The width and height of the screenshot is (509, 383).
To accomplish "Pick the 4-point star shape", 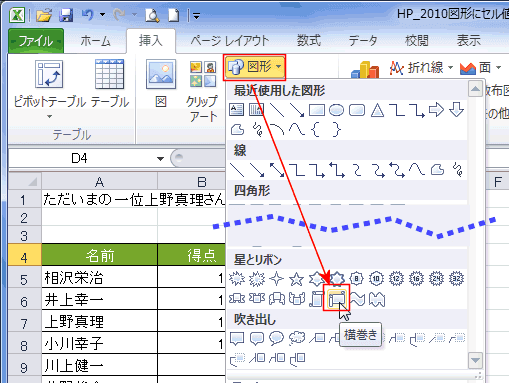I will coord(276,279).
